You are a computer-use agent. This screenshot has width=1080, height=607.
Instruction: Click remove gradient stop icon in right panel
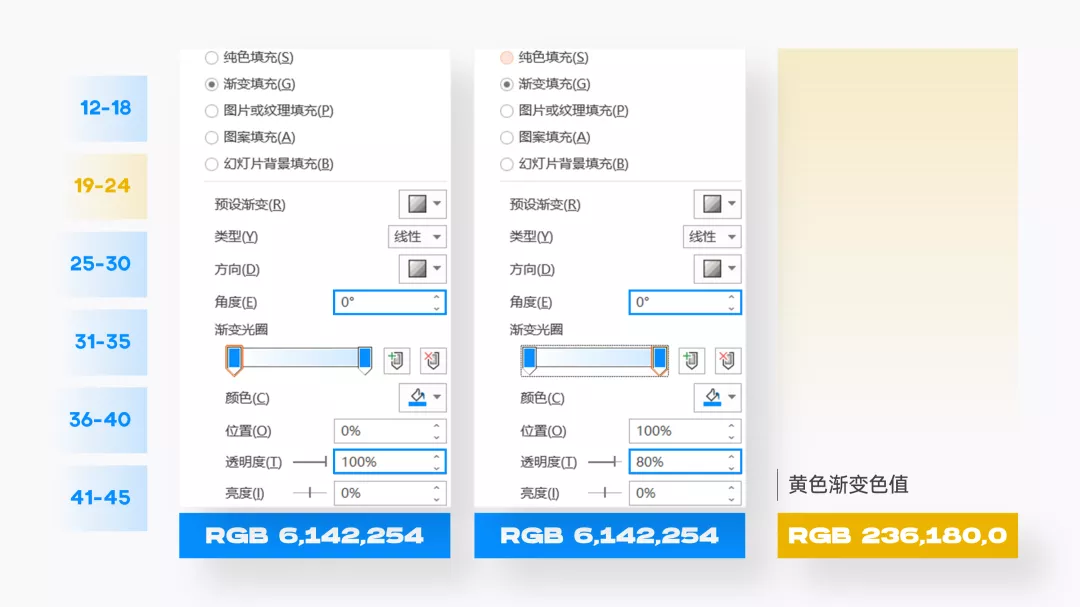pos(727,360)
